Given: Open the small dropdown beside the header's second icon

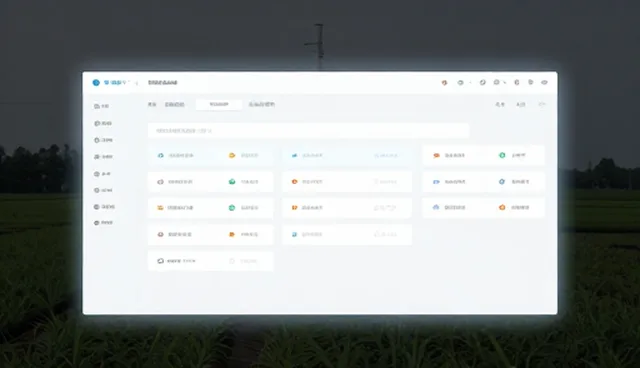Looking at the screenshot, I should tap(470, 82).
